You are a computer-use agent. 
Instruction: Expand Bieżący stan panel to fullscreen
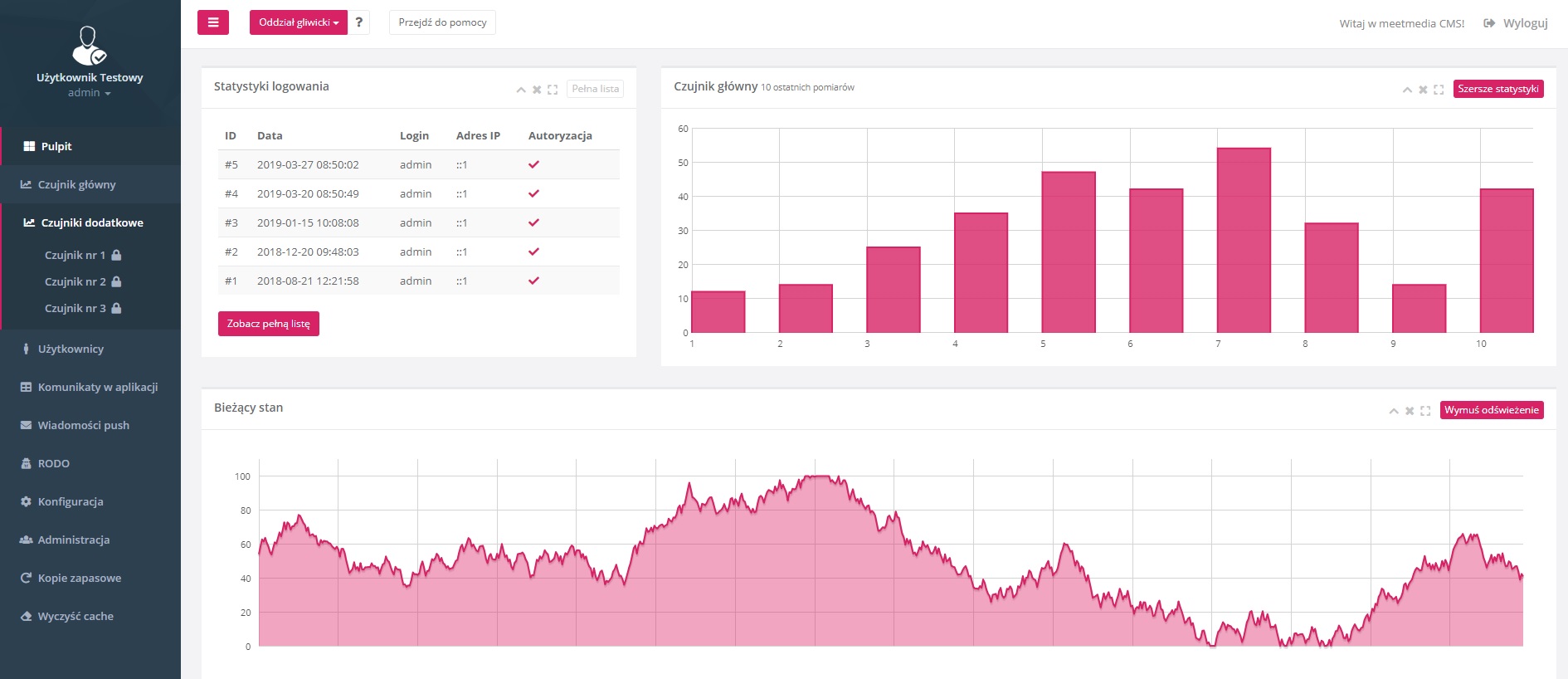(x=1425, y=411)
